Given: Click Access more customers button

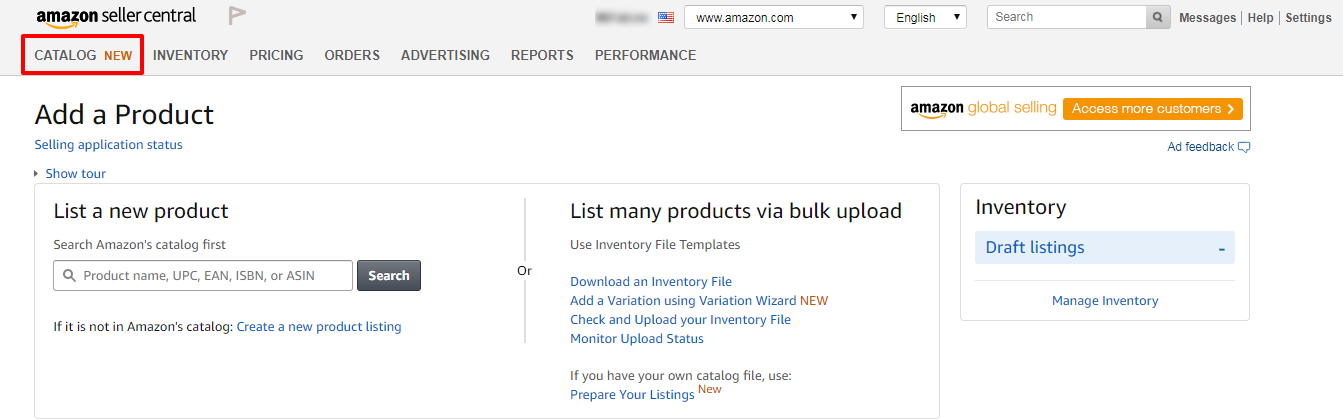Looking at the screenshot, I should coord(1153,109).
